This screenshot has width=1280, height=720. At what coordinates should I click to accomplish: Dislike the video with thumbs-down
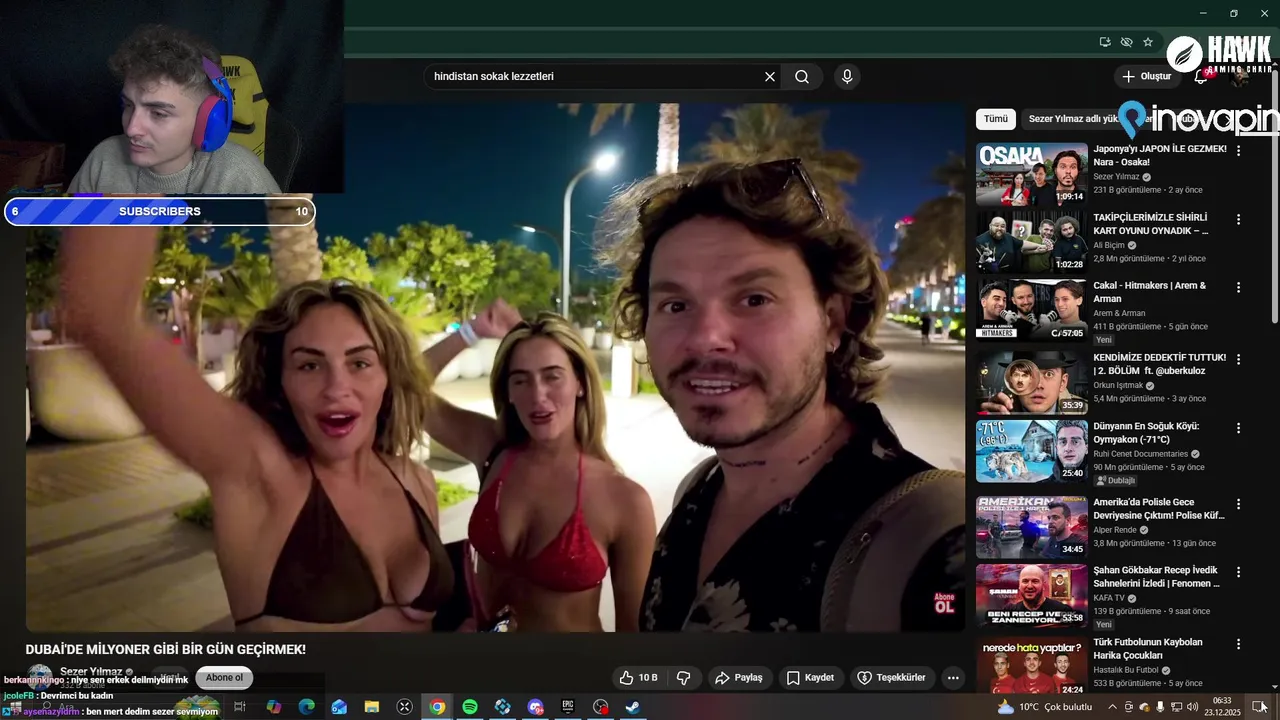pyautogui.click(x=684, y=678)
